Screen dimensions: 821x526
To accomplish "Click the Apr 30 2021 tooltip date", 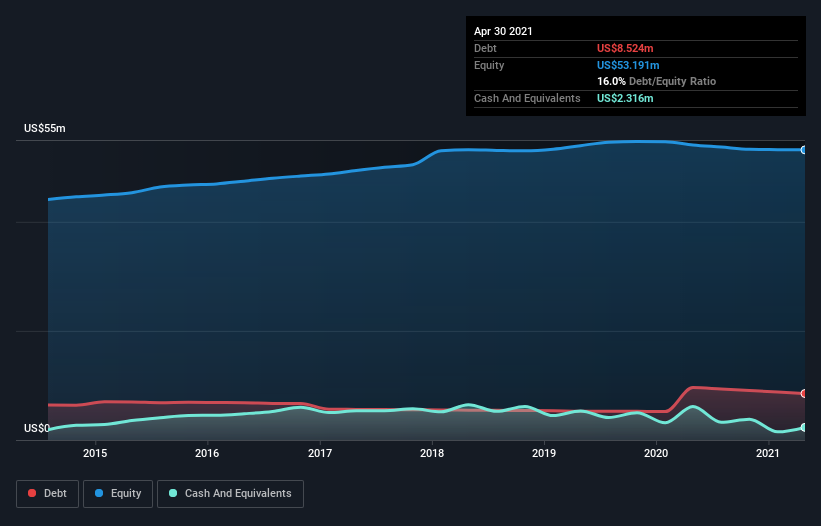I will (503, 31).
